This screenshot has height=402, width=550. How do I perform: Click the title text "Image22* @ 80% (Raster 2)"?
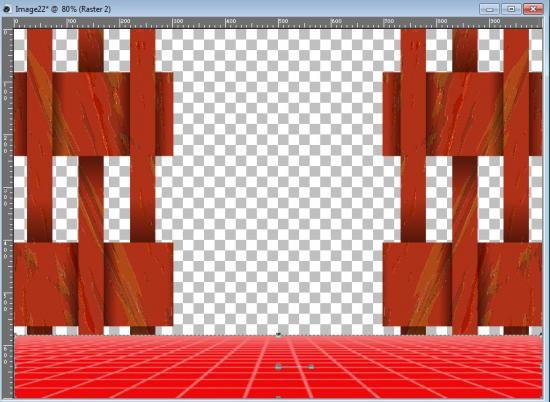63,9
